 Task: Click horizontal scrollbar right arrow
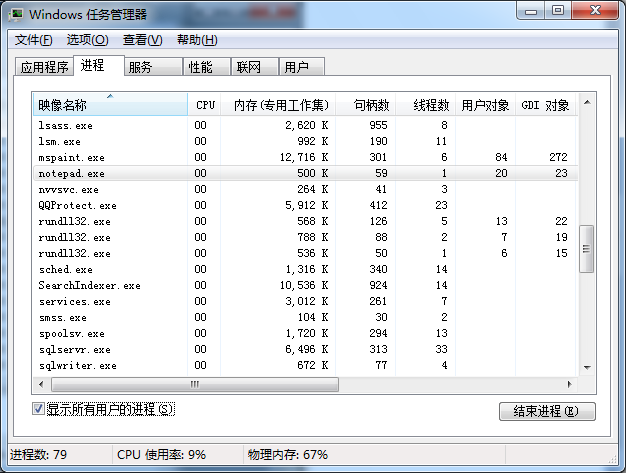click(569, 384)
